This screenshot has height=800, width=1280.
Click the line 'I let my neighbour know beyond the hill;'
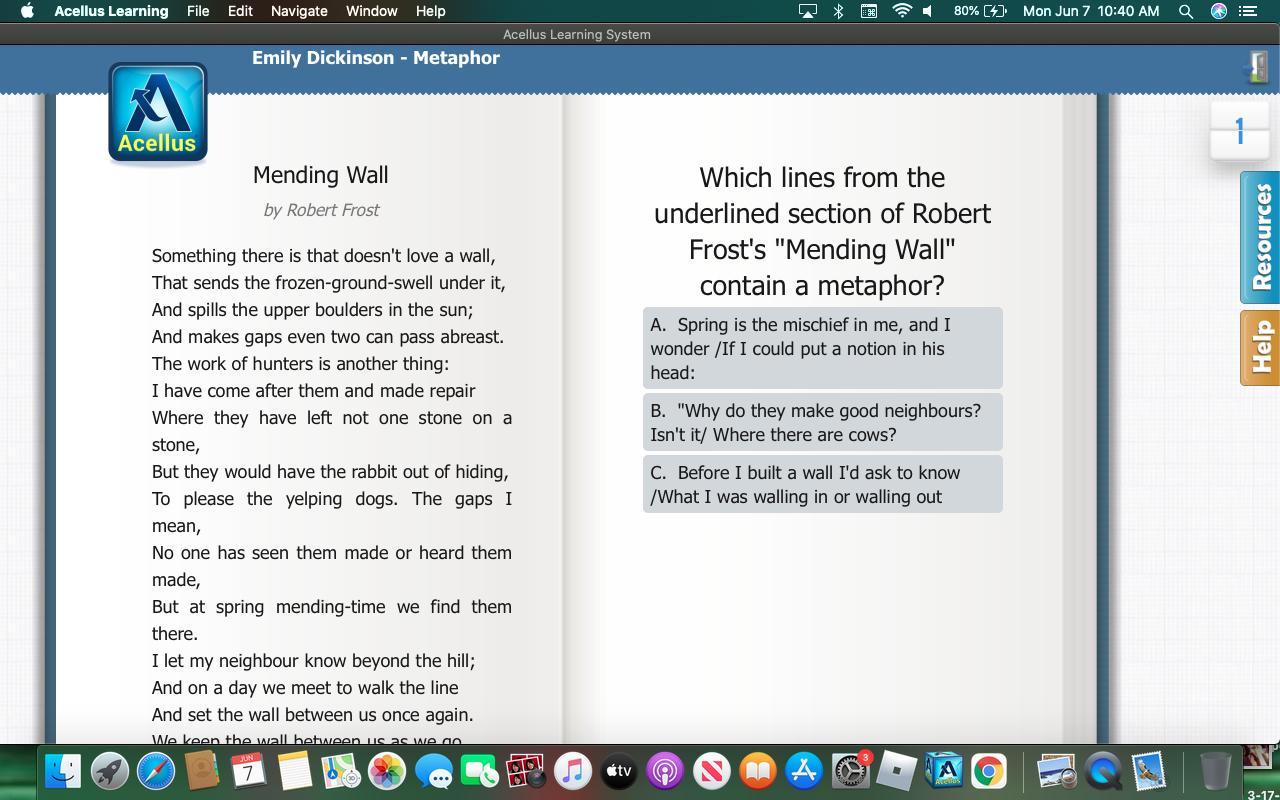314,661
